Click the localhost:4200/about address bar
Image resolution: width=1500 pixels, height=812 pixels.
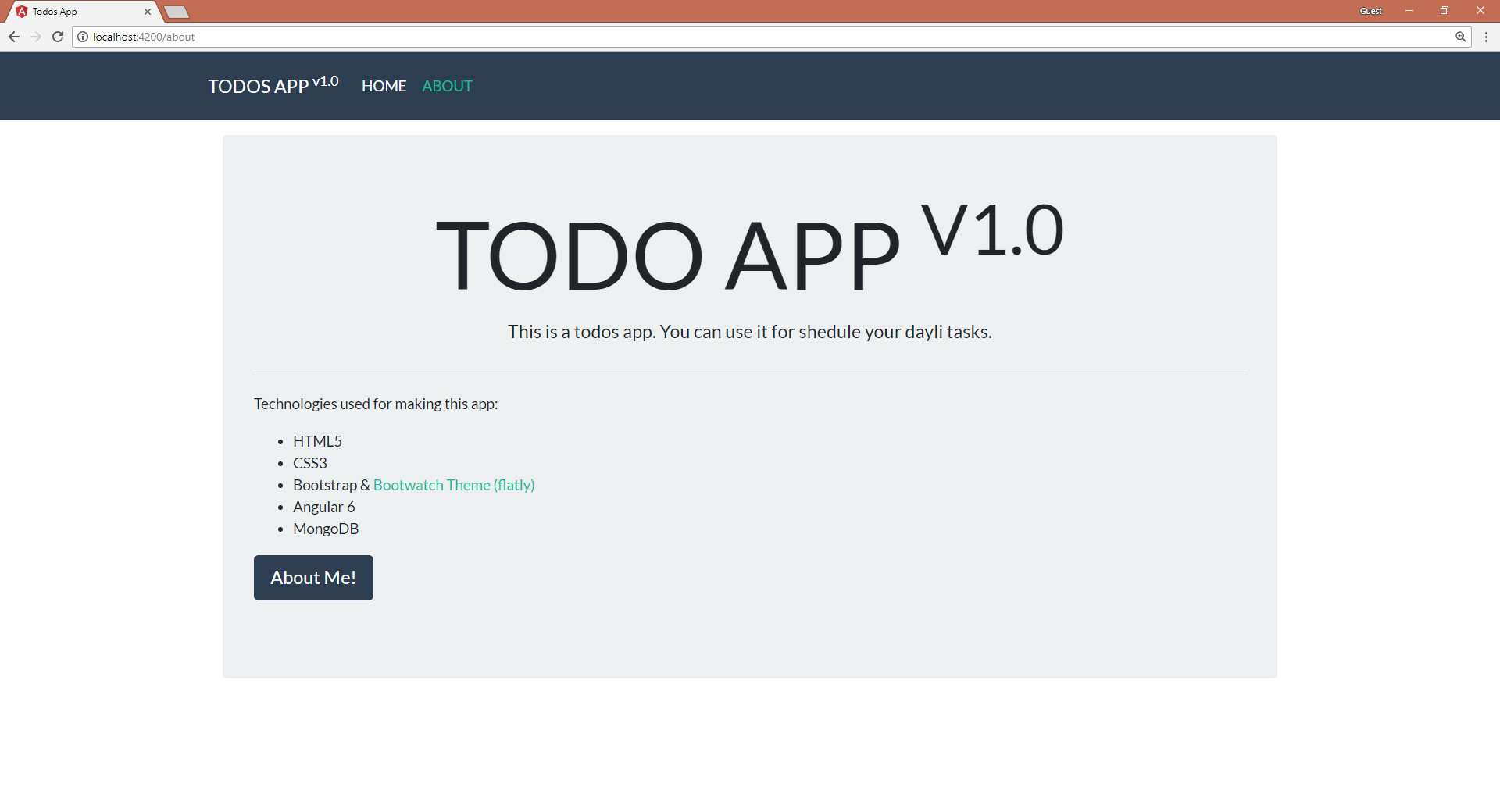[x=772, y=37]
